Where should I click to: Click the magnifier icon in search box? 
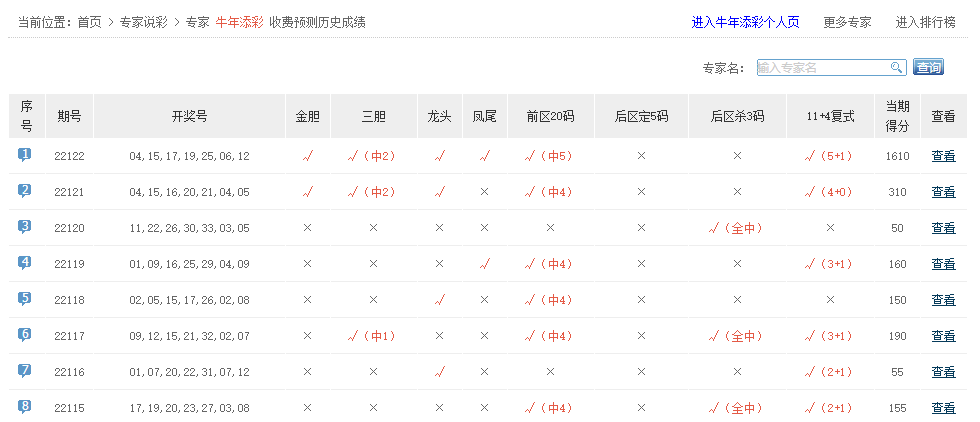[897, 67]
